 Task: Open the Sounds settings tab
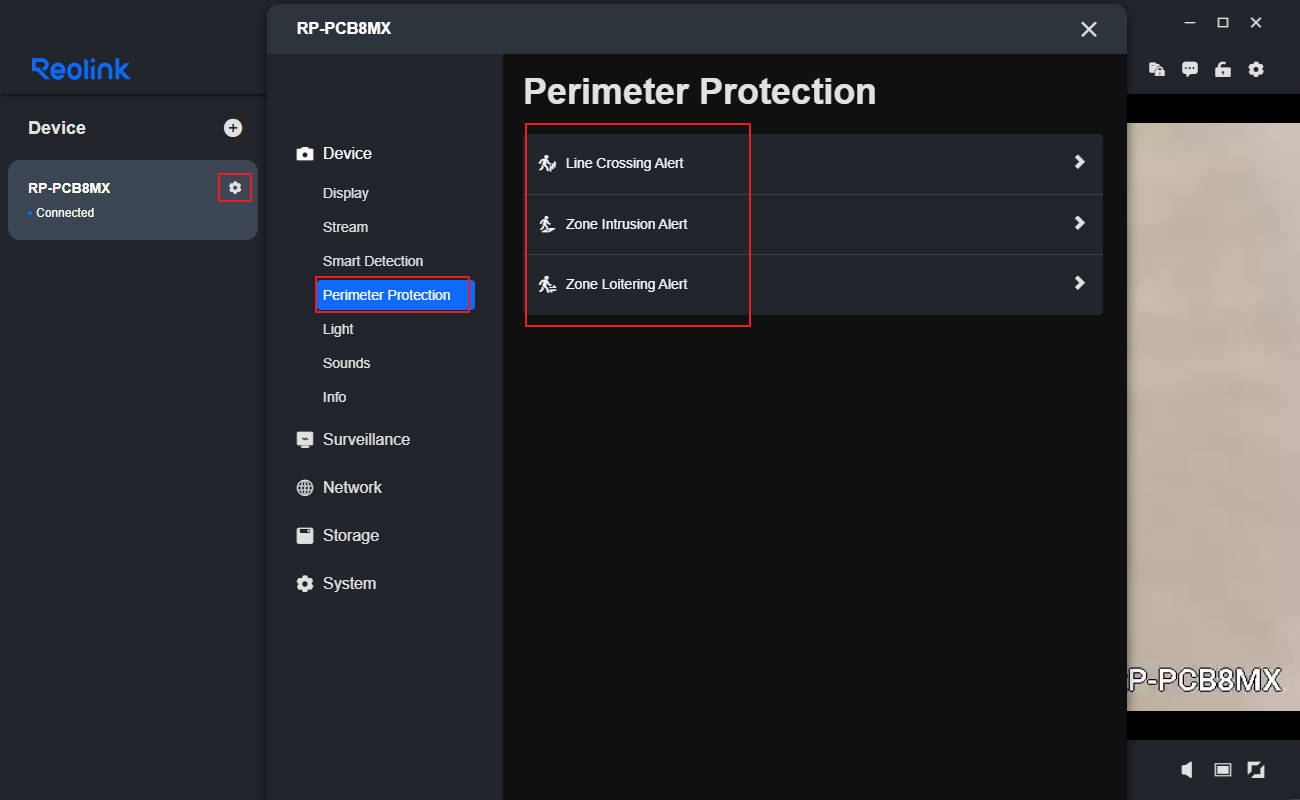click(x=346, y=363)
